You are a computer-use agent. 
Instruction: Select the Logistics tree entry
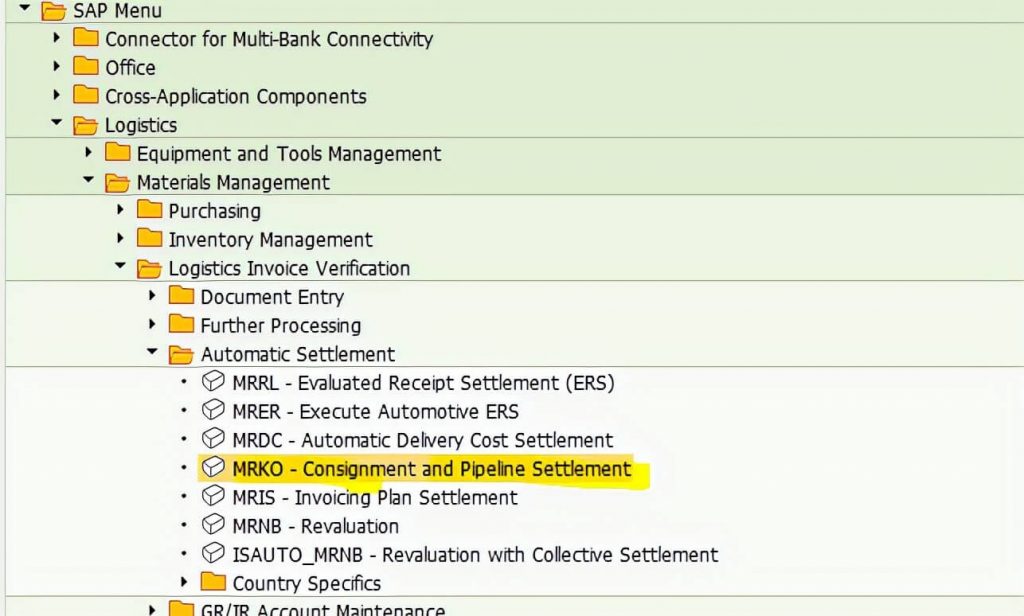pos(141,125)
